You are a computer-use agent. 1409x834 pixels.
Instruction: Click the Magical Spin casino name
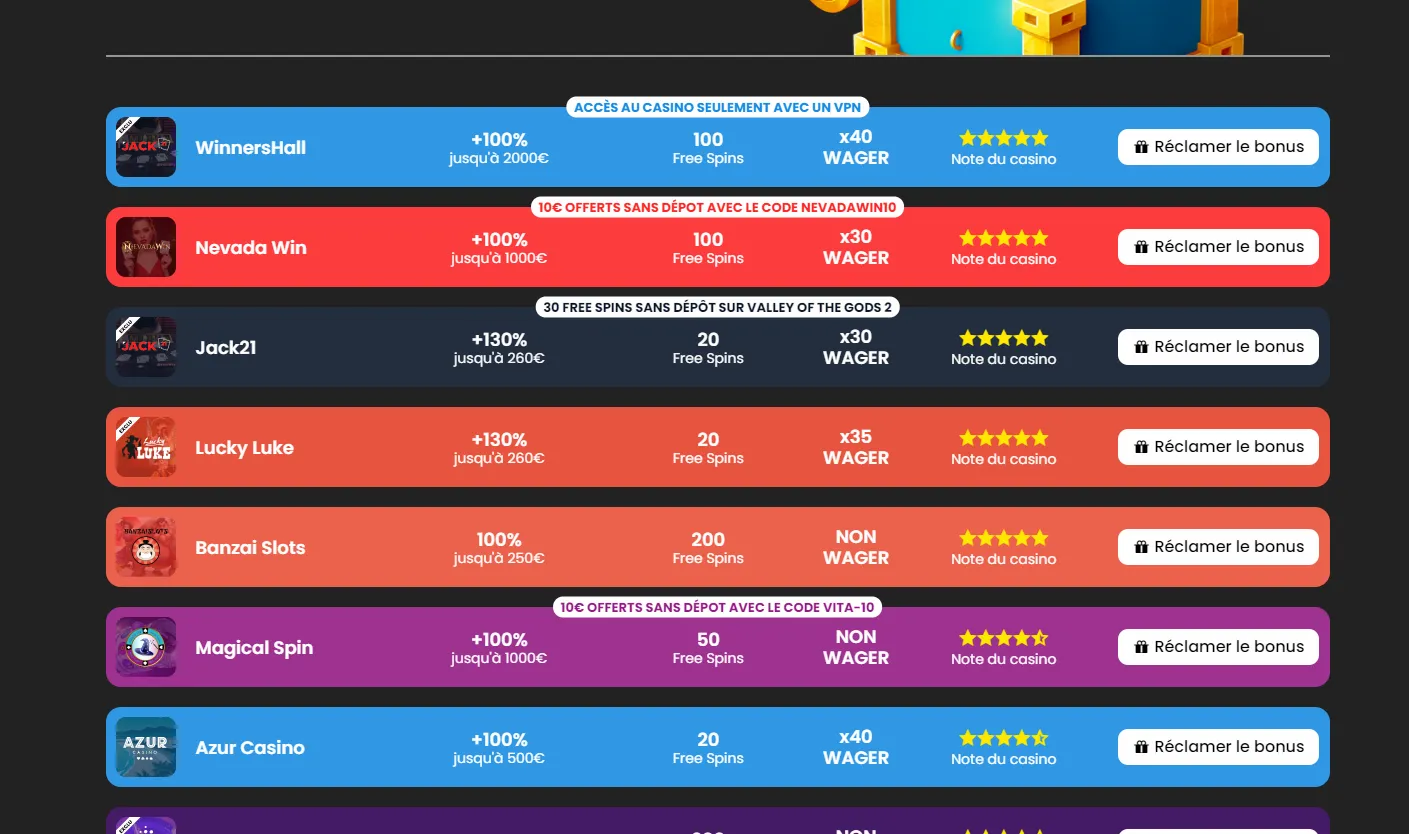(254, 648)
